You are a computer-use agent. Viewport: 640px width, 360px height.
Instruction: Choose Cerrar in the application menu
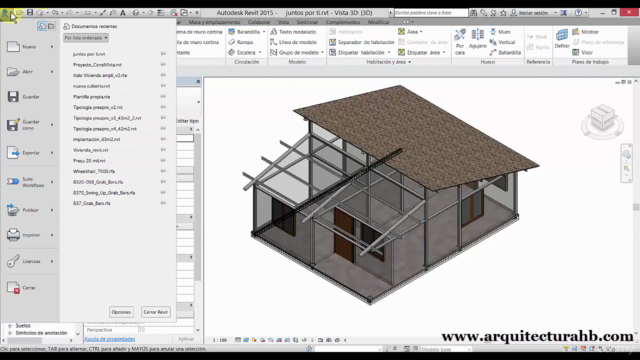point(30,287)
